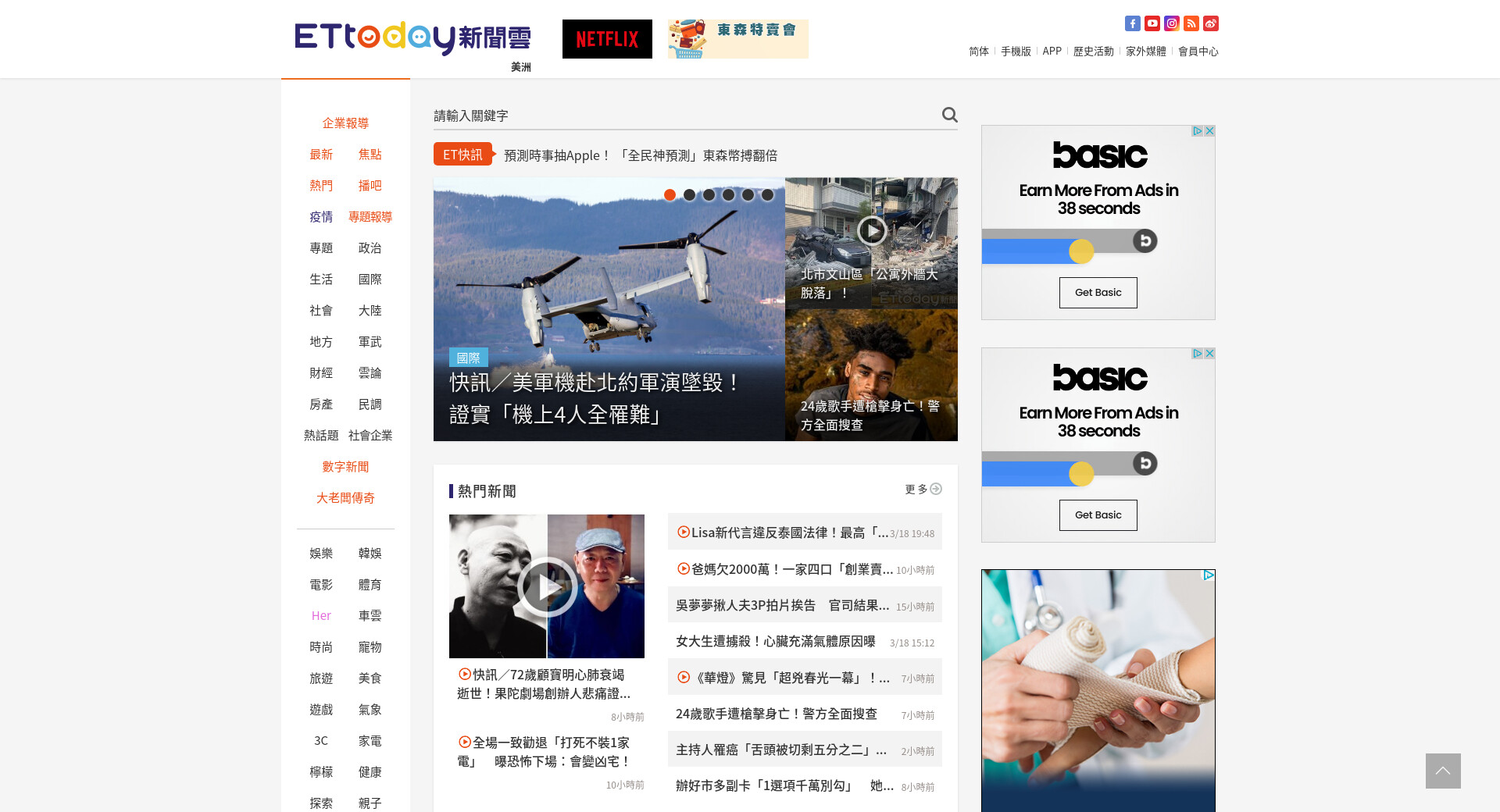Click Get Basic in second ad
This screenshot has width=1500, height=812.
click(1098, 515)
